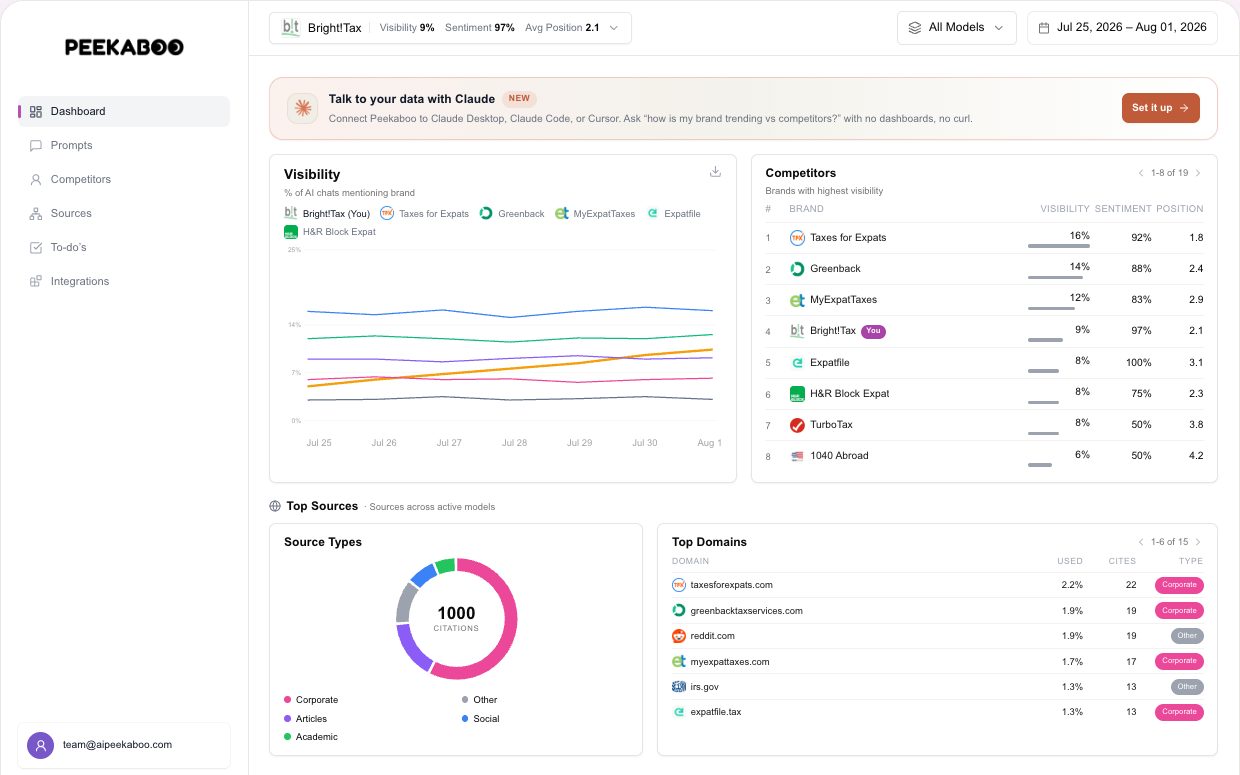Open greenbacktaxservices.com domain link

click(x=746, y=611)
